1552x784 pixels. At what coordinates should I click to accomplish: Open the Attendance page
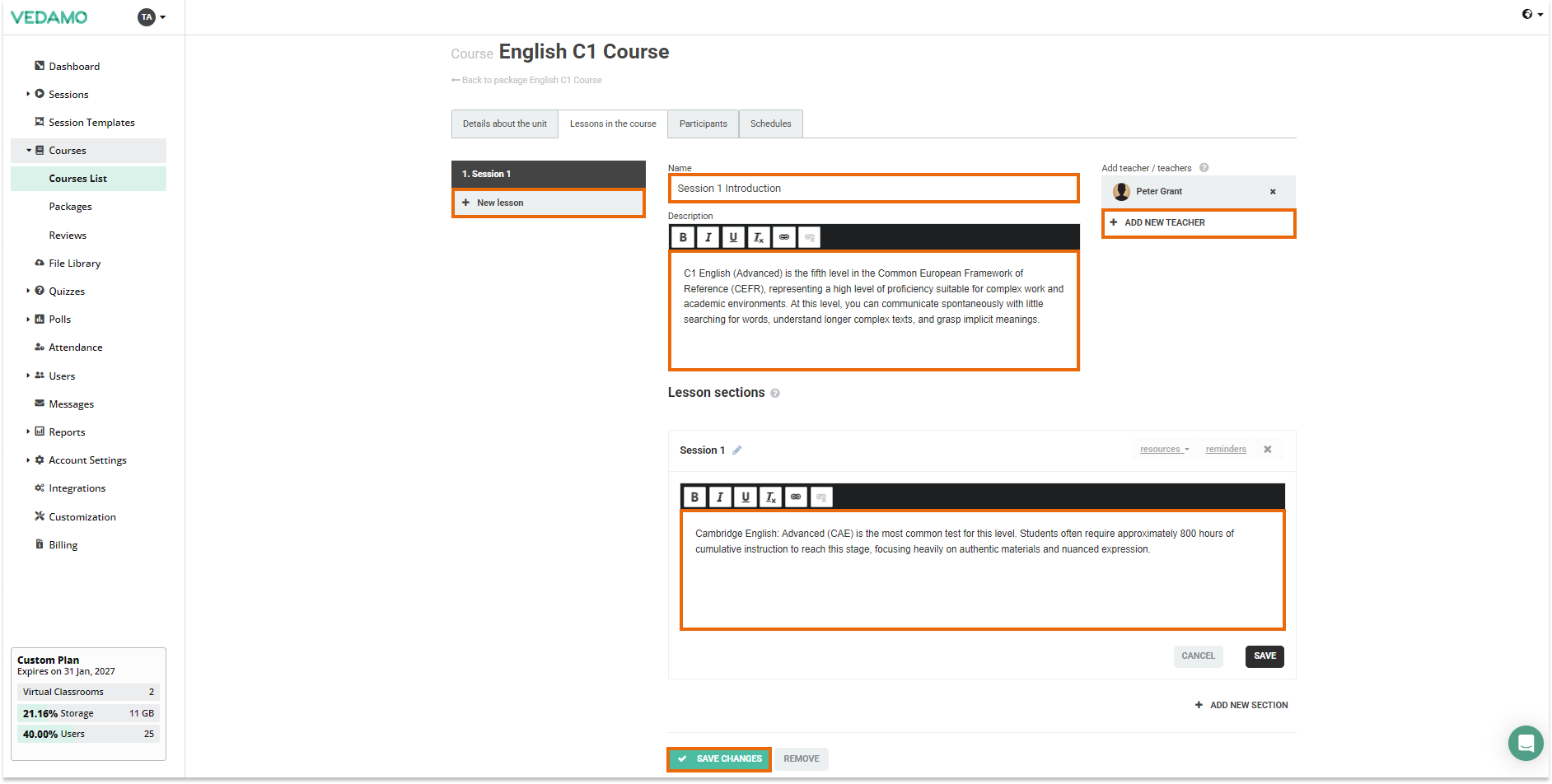[x=75, y=347]
